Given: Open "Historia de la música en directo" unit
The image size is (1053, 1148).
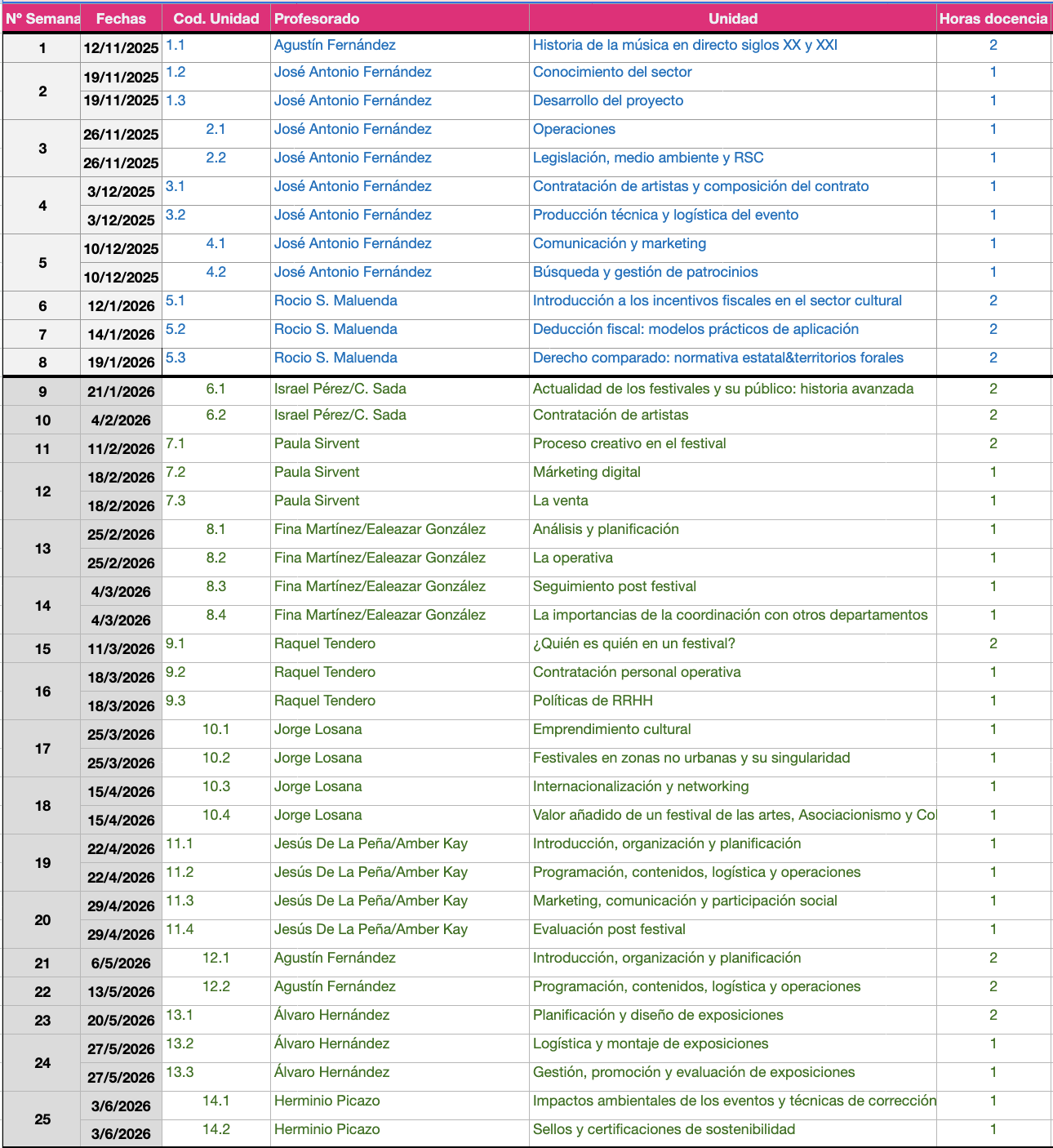Looking at the screenshot, I should click(685, 46).
